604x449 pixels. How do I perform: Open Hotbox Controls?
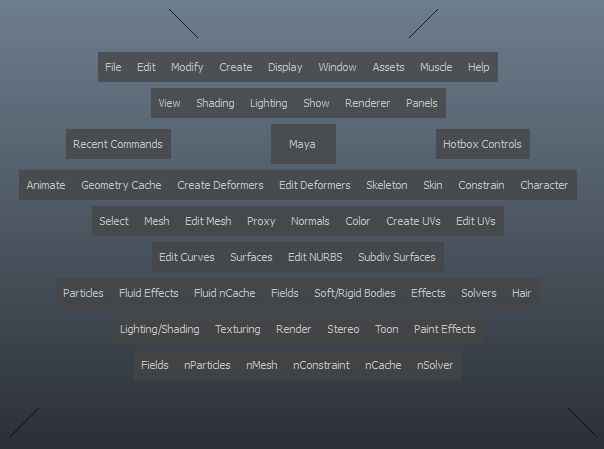[x=483, y=144]
